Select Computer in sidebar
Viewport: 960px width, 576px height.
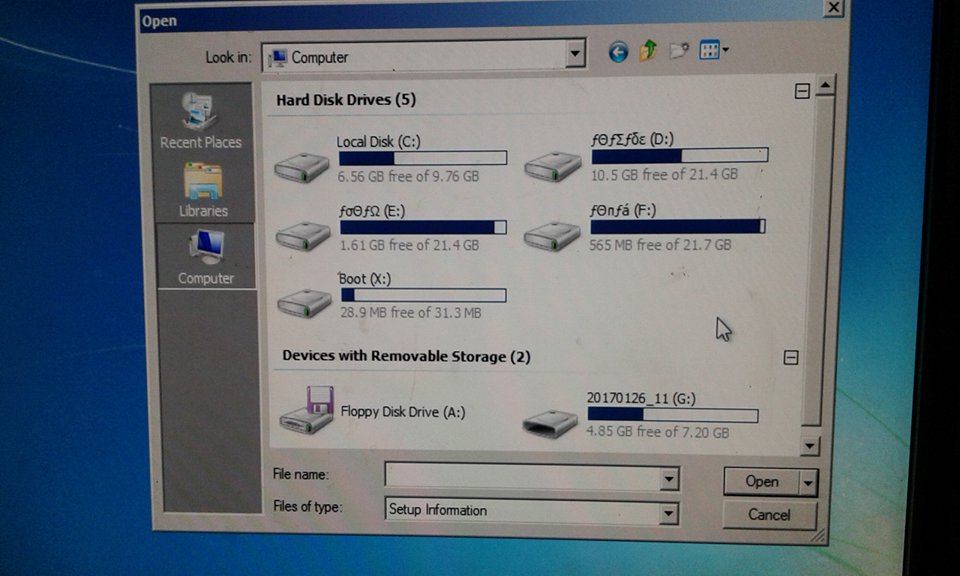point(206,257)
